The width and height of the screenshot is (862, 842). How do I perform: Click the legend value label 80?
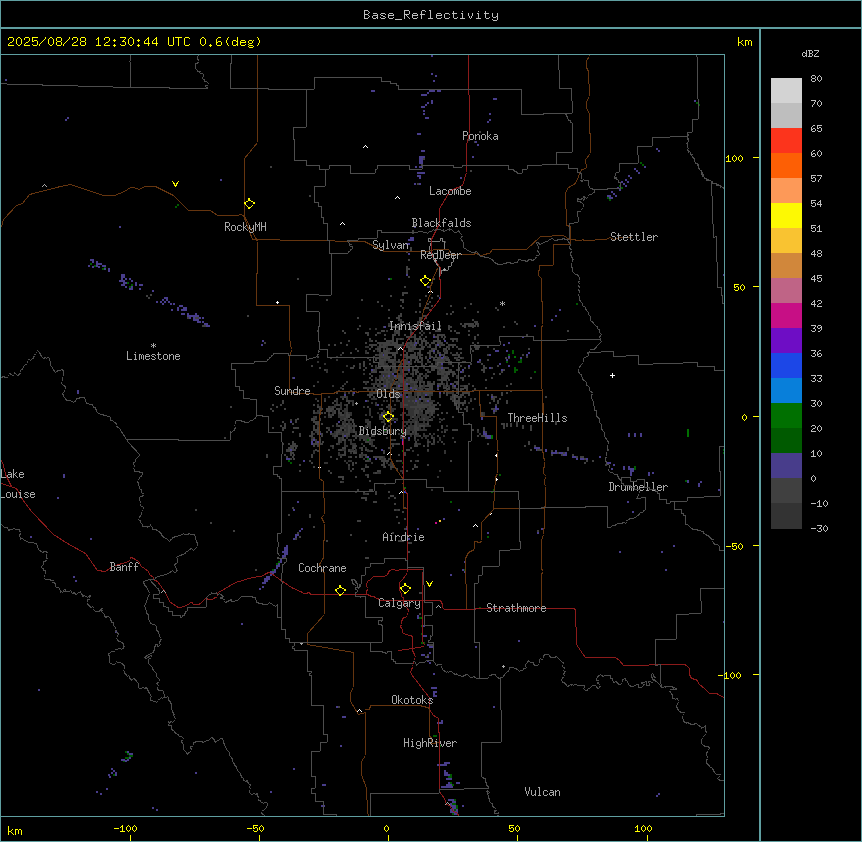[816, 79]
